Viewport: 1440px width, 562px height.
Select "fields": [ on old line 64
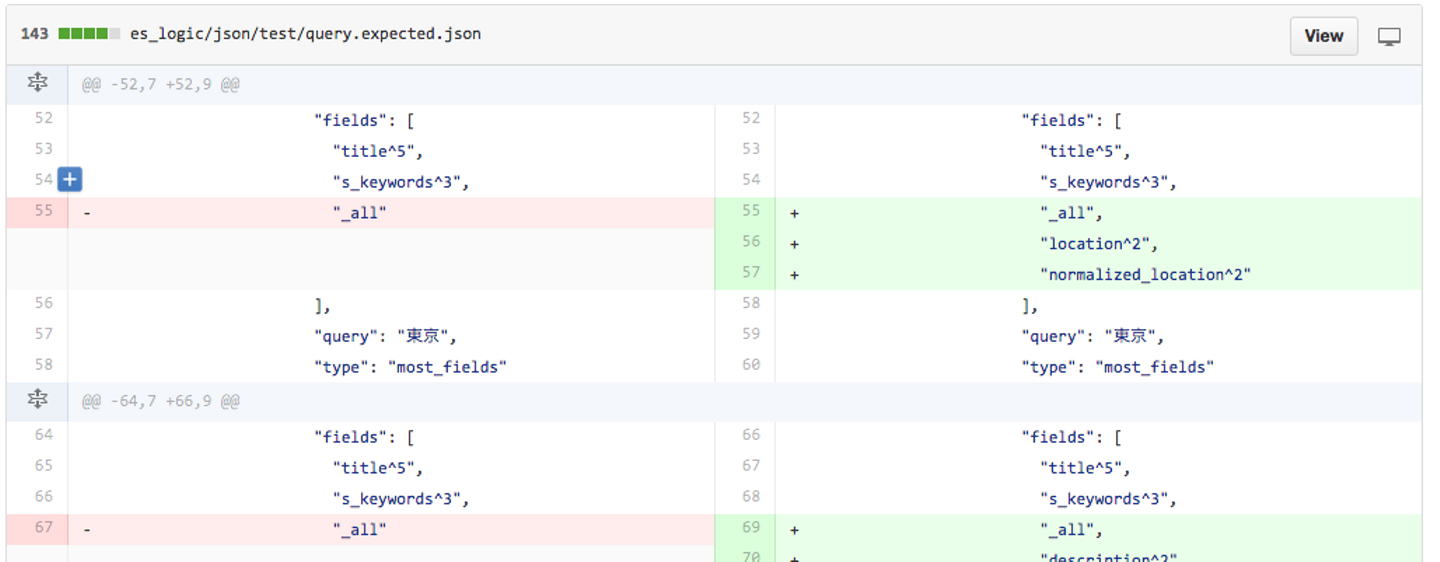pyautogui.click(x=364, y=438)
